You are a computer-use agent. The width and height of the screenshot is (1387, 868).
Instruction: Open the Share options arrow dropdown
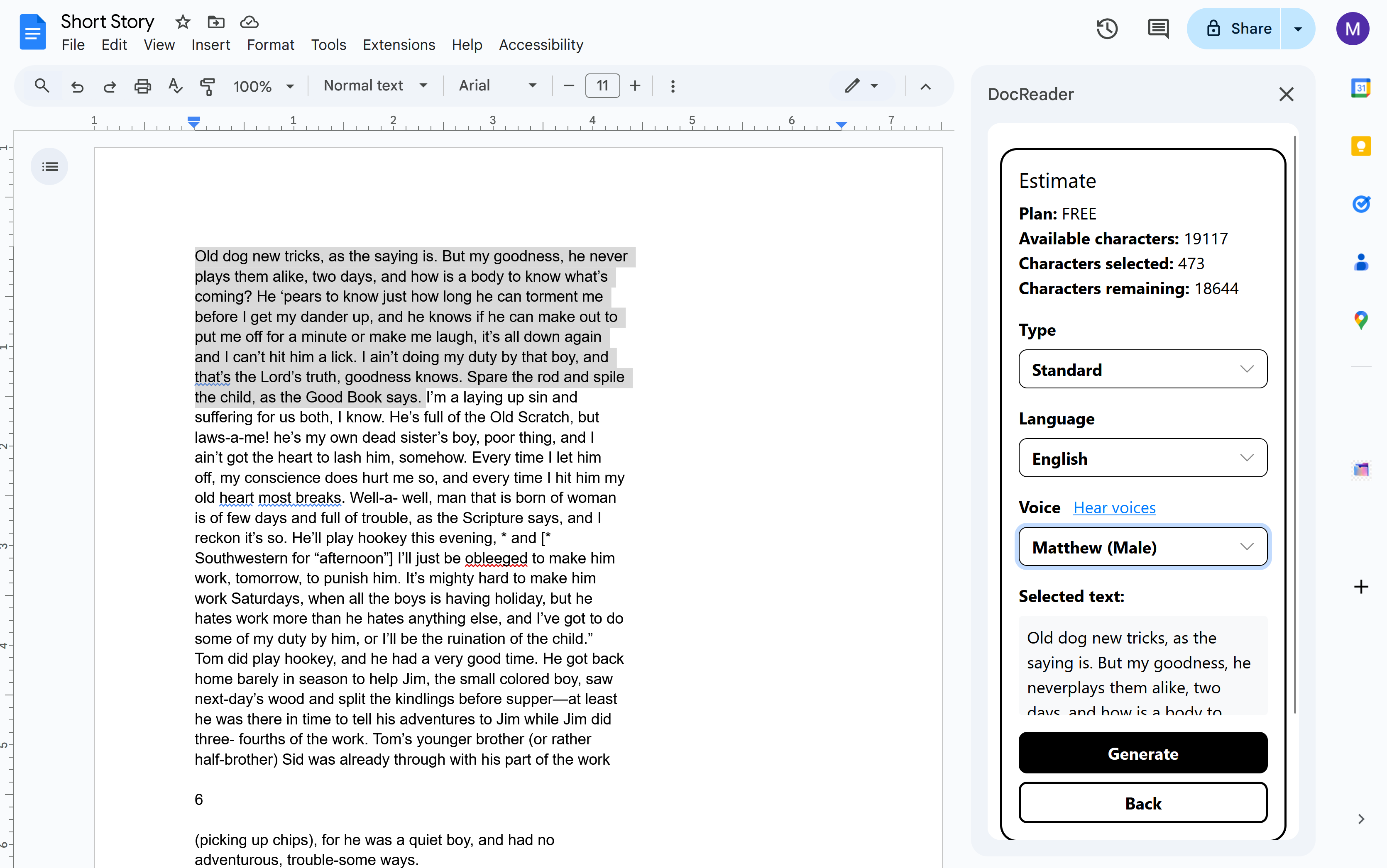(1297, 29)
